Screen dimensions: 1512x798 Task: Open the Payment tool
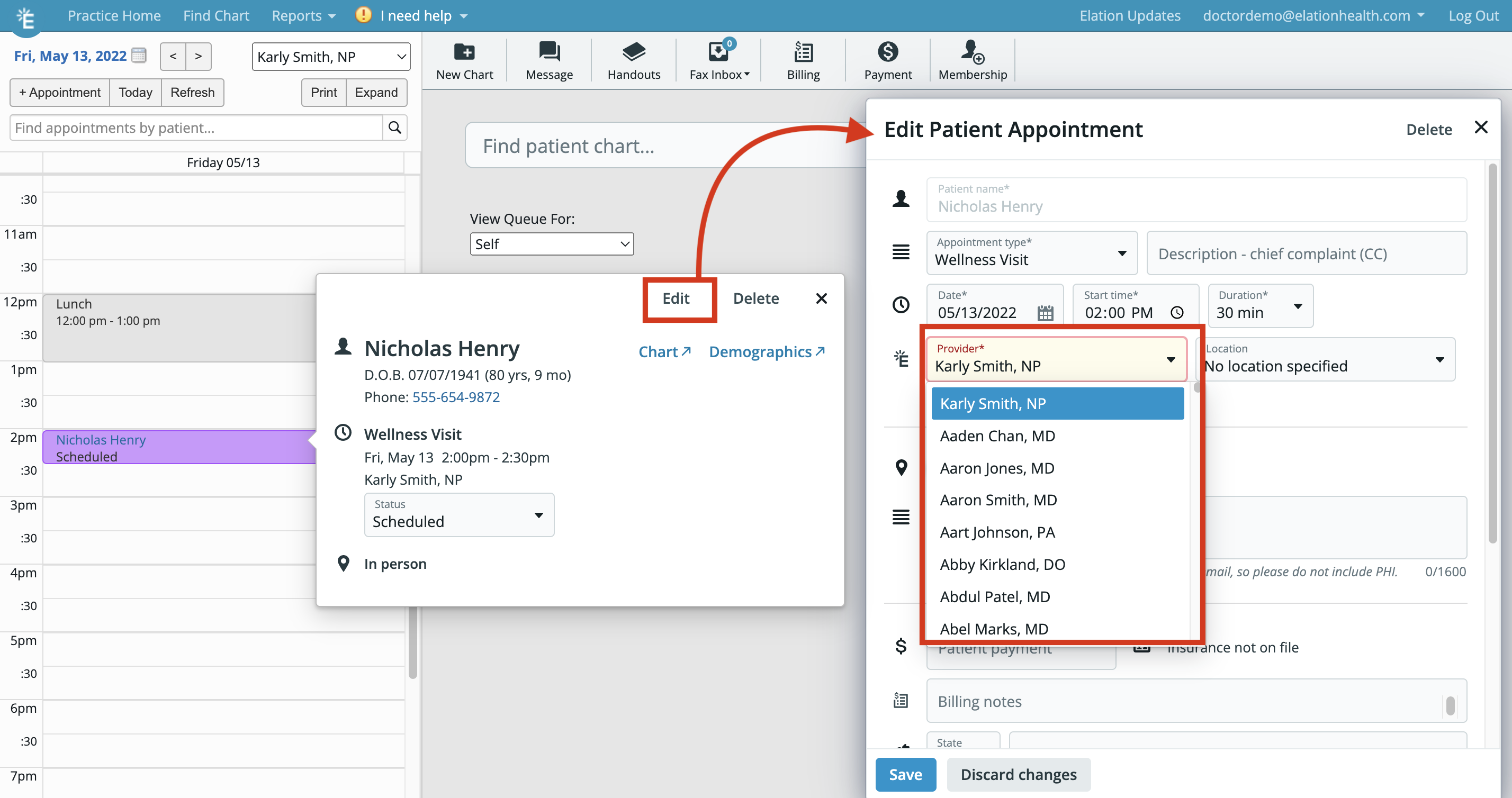pyautogui.click(x=887, y=59)
